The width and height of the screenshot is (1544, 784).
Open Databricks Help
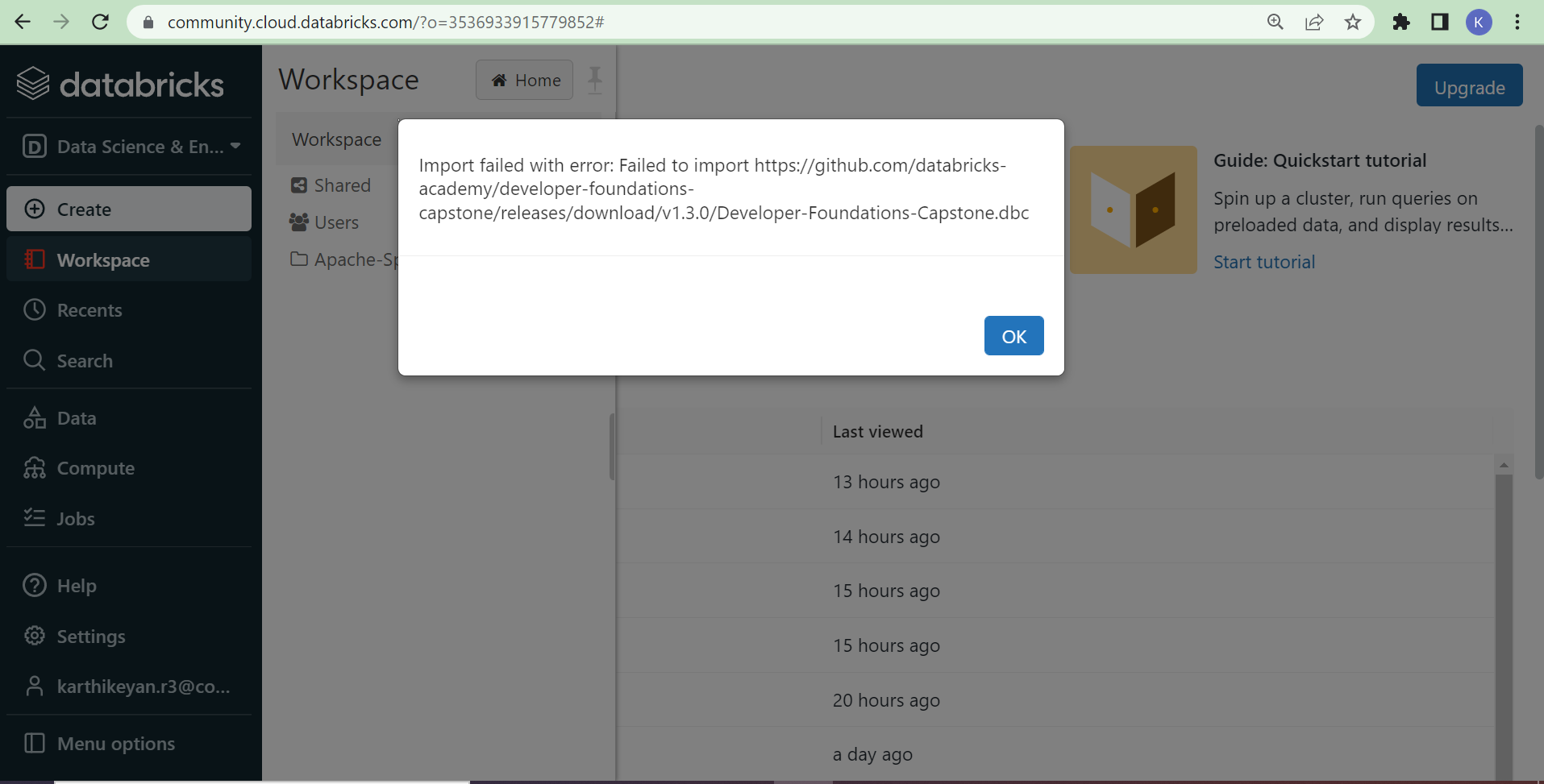pos(77,586)
